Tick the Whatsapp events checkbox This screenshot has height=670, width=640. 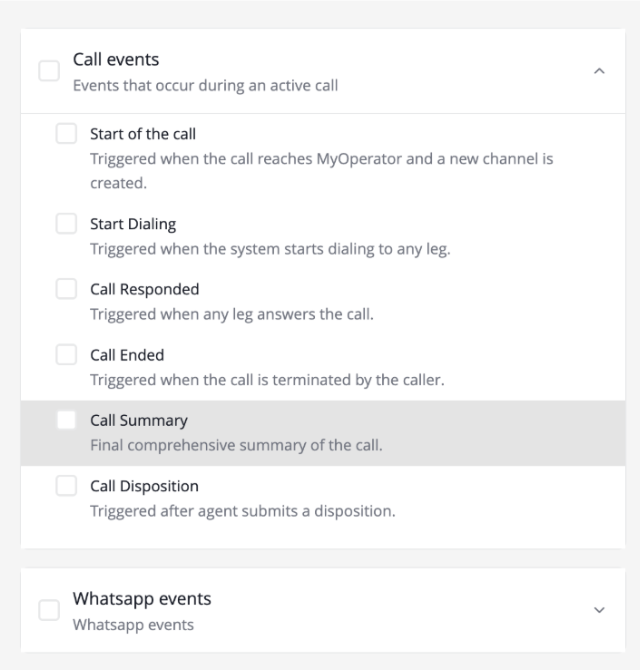click(49, 610)
